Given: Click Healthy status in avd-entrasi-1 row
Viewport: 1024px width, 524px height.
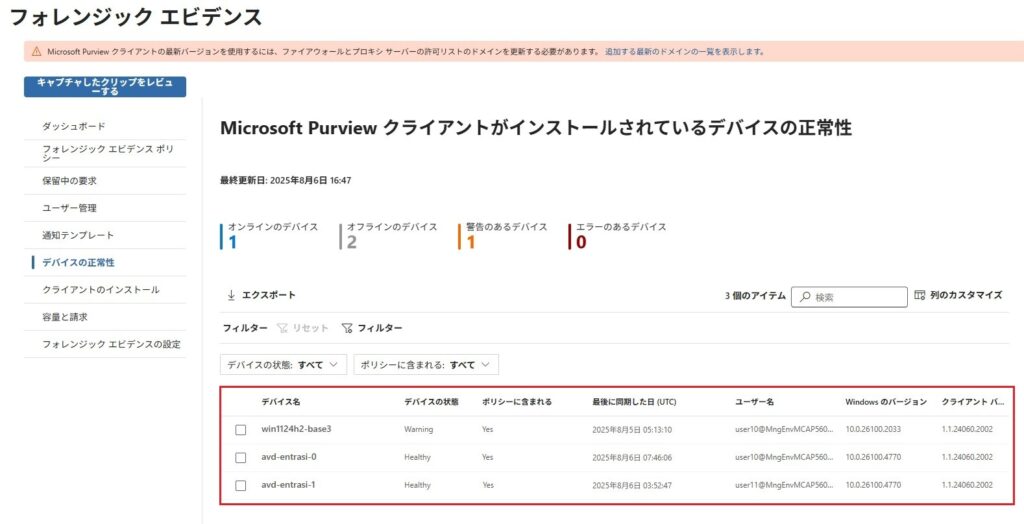Looking at the screenshot, I should click(417, 485).
